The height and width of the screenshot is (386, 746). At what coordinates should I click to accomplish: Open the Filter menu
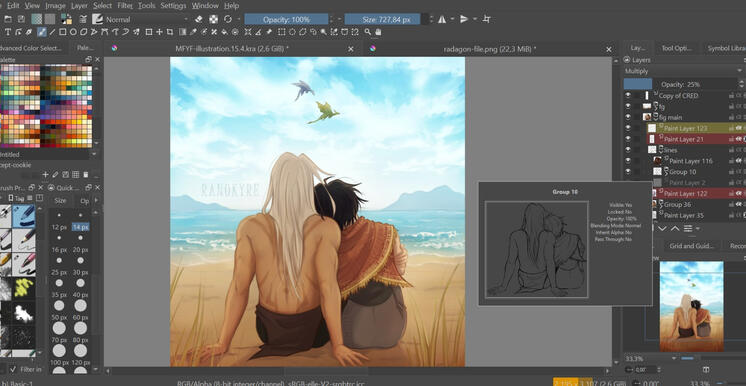(x=125, y=6)
